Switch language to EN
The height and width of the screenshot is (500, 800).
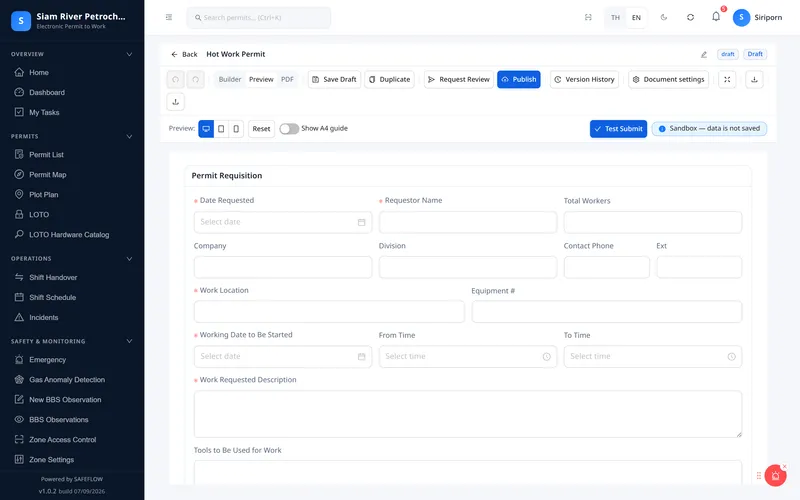click(x=636, y=17)
